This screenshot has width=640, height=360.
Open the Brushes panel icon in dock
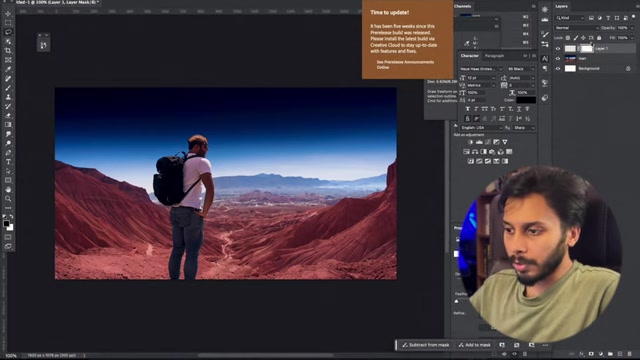[545, 34]
